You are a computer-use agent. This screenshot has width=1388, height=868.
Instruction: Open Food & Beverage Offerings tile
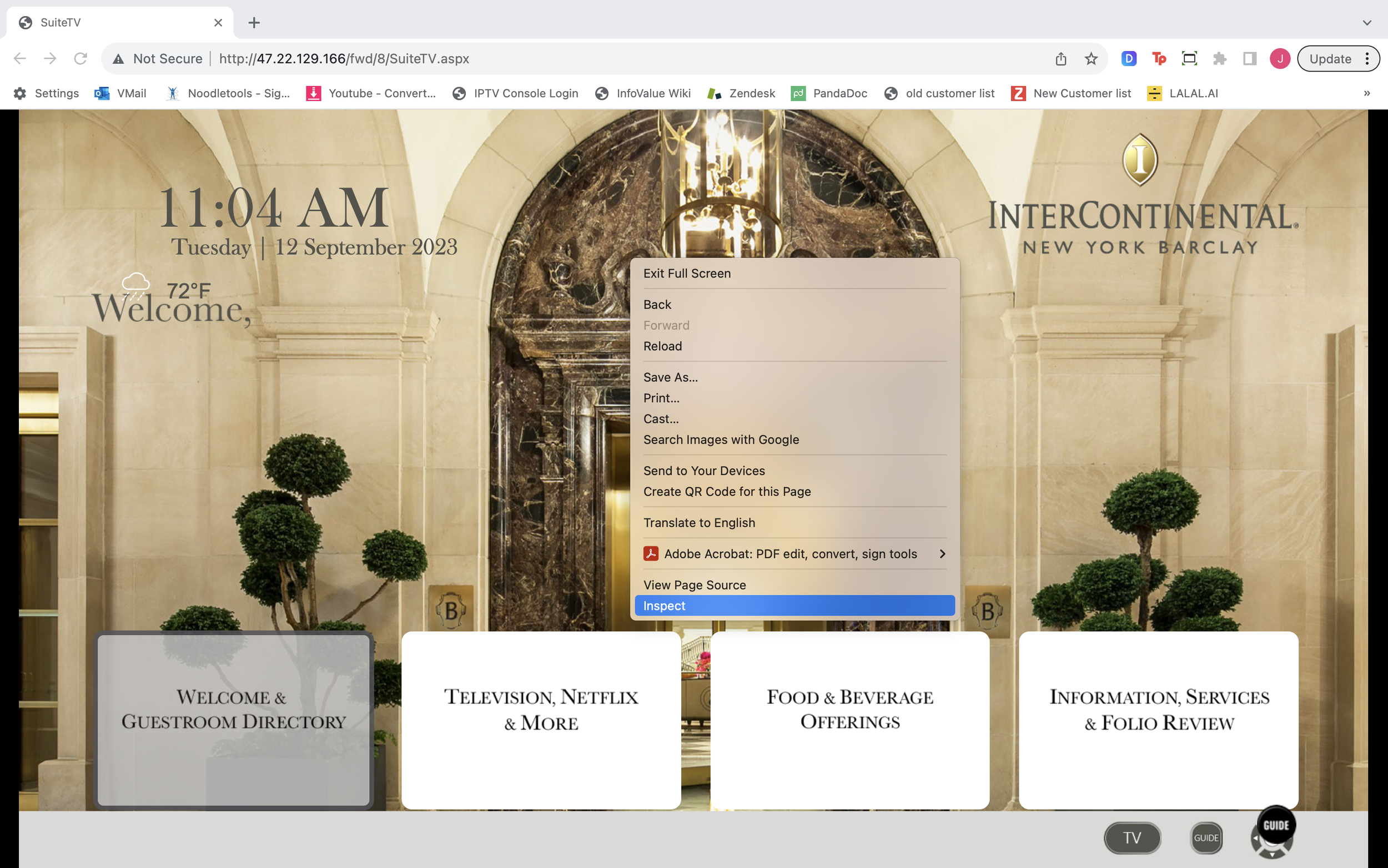pyautogui.click(x=849, y=720)
